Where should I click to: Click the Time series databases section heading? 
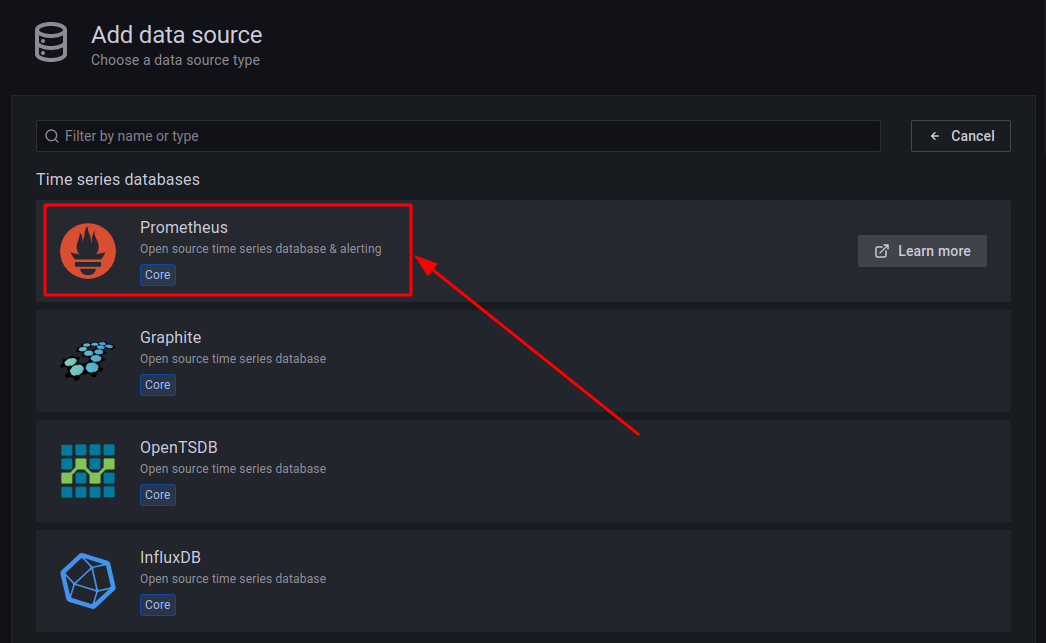pos(117,179)
